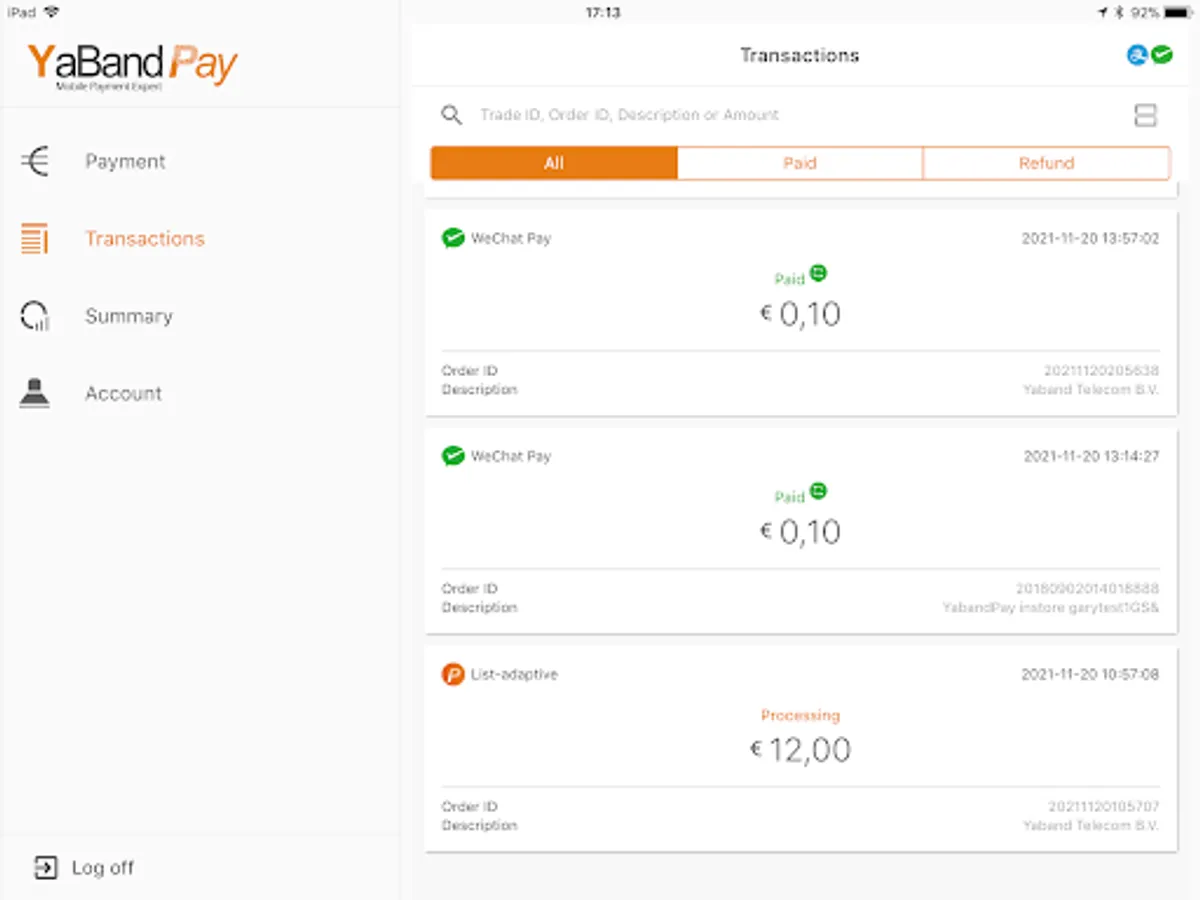Click the 17:13 clock in status bar

click(x=603, y=12)
